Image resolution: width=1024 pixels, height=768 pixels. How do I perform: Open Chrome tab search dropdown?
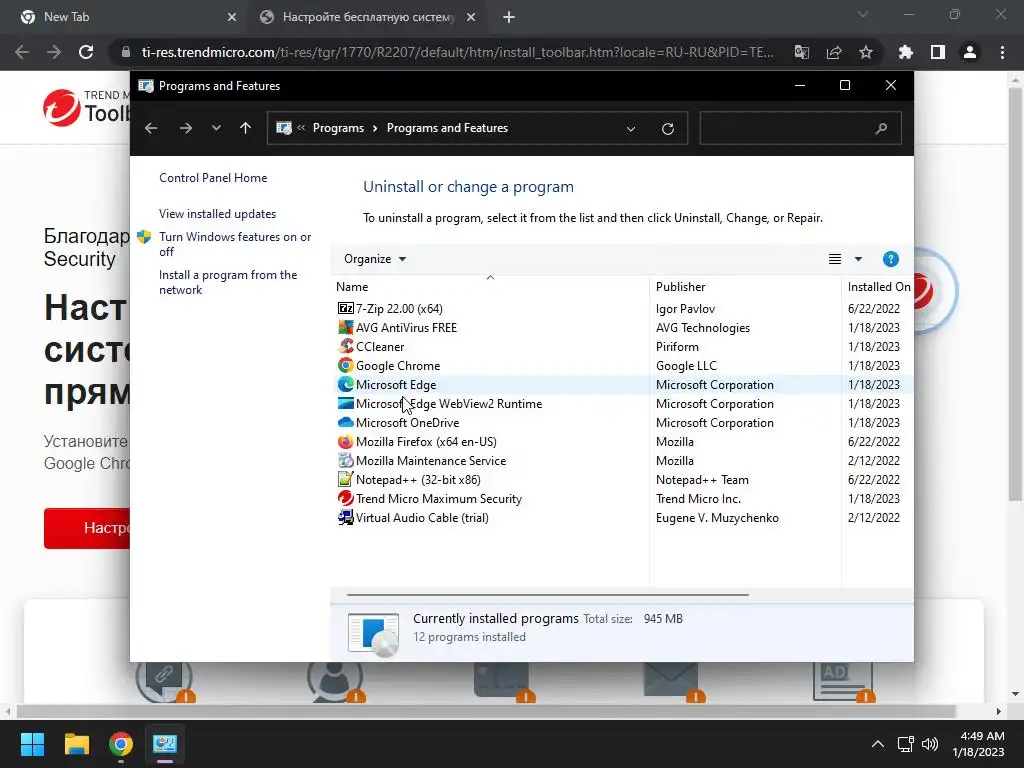click(863, 14)
